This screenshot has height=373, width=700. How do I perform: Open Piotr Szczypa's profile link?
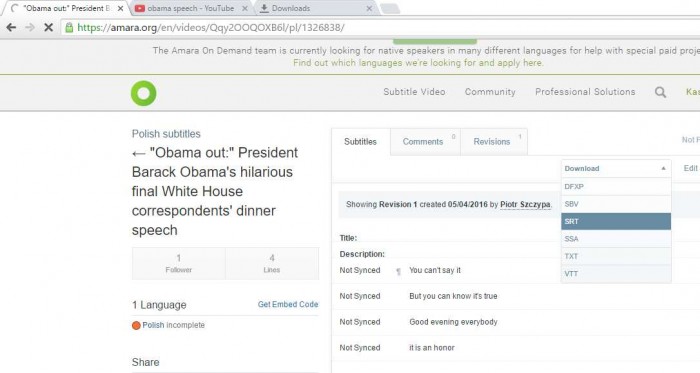click(525, 204)
